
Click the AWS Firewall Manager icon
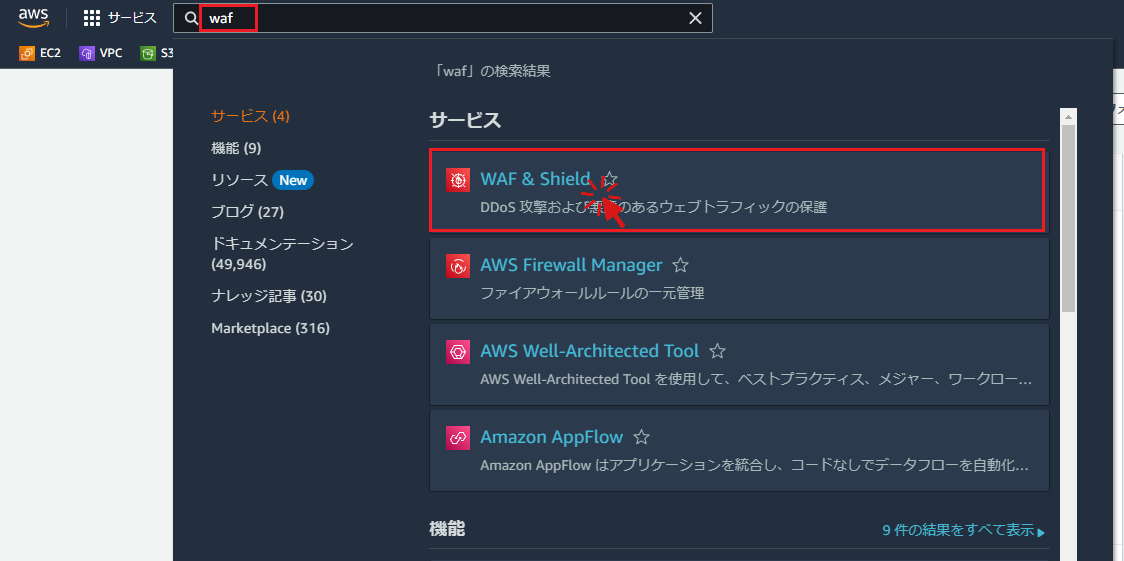458,266
